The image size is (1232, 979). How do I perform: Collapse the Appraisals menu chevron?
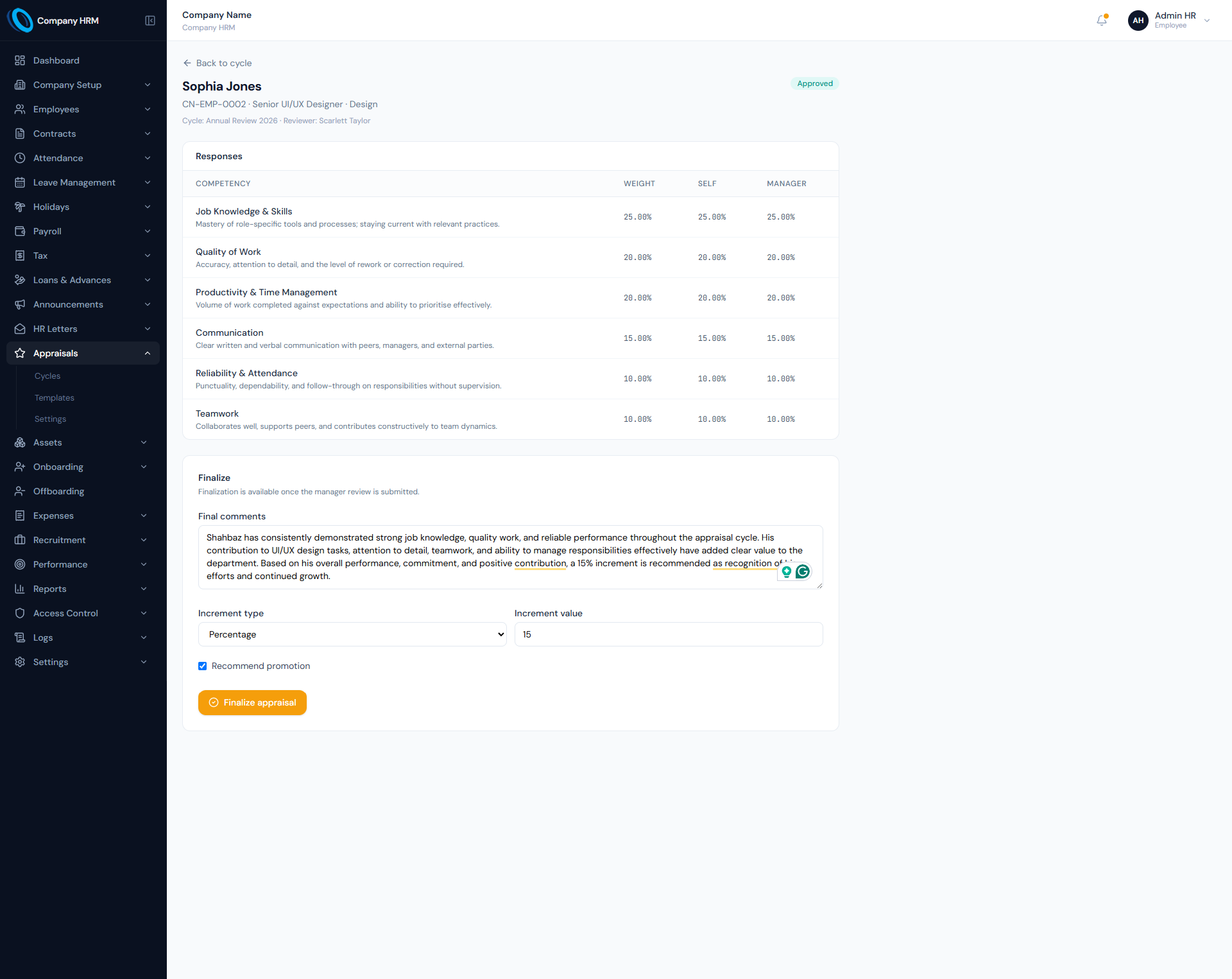(x=148, y=353)
